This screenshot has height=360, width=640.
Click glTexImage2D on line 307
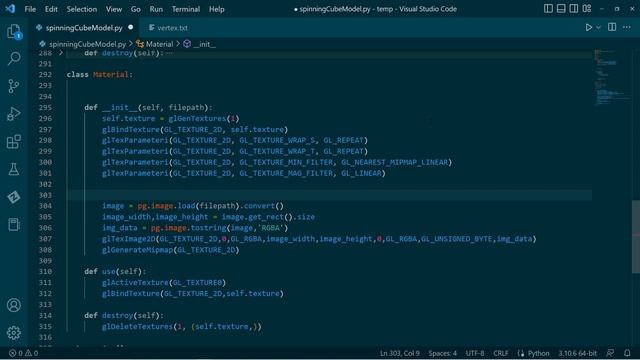coord(129,239)
